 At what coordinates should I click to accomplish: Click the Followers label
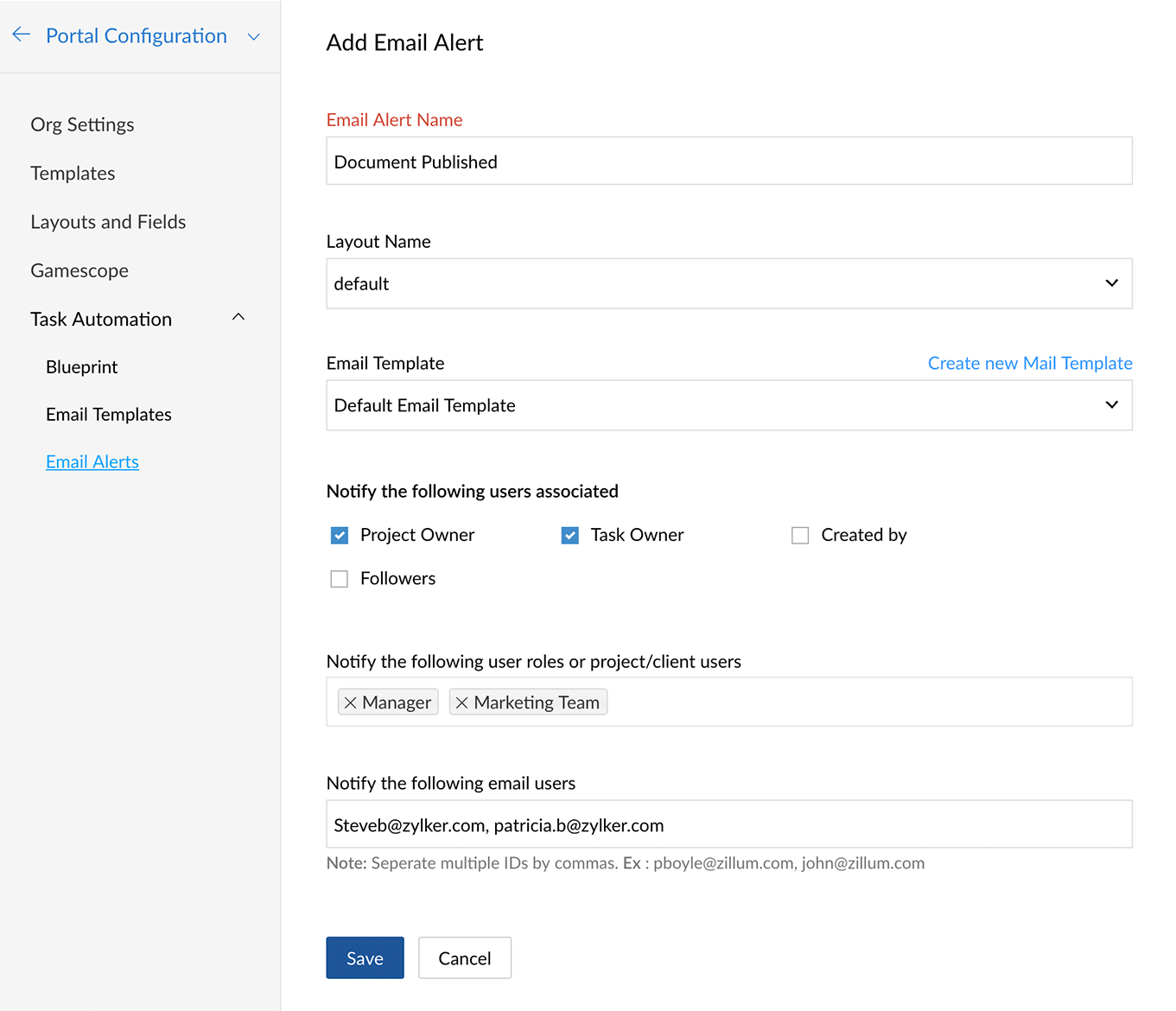397,578
